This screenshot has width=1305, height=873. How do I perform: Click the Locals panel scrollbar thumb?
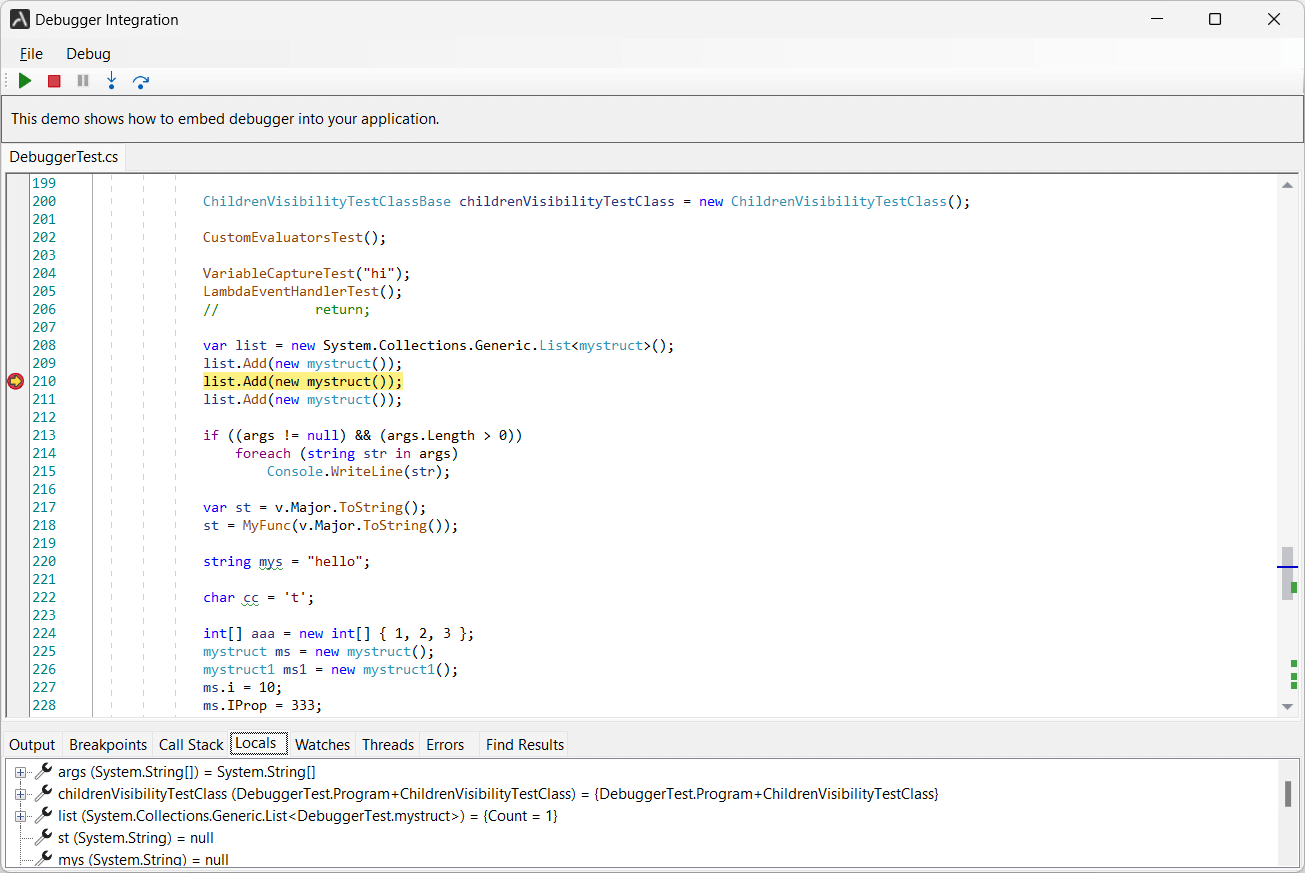point(1288,794)
